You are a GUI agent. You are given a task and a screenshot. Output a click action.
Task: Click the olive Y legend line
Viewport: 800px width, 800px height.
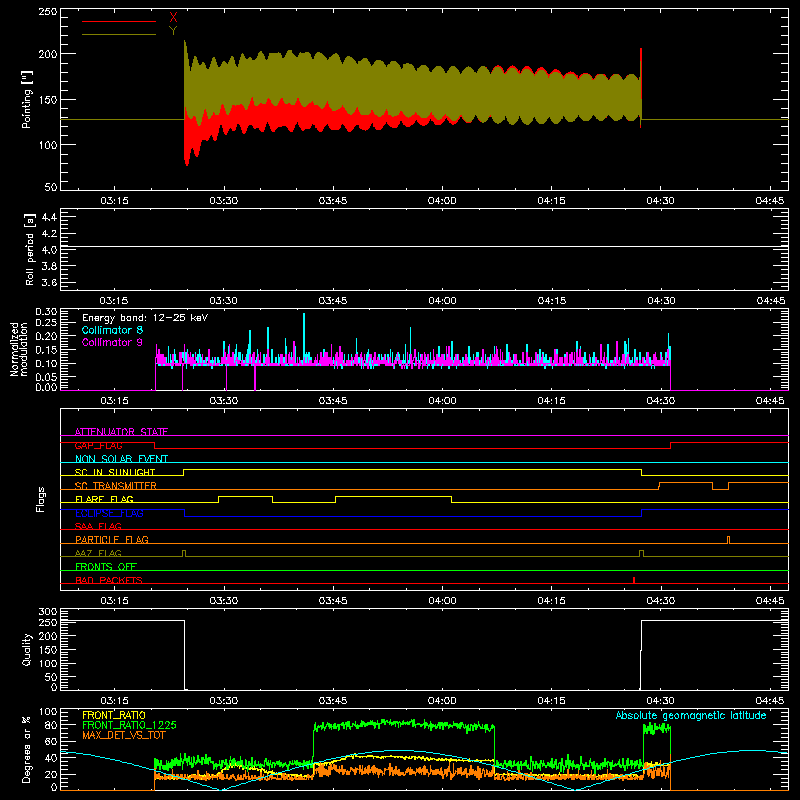(119, 35)
